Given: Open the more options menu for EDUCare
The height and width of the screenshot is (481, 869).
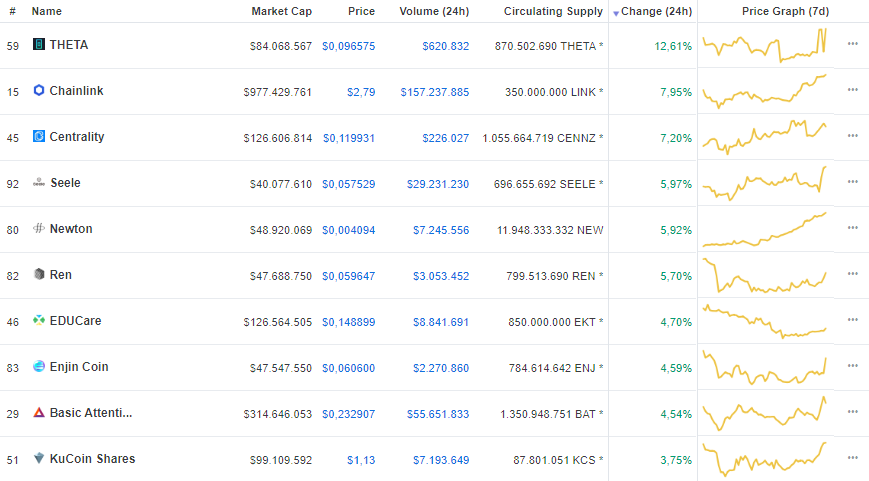Looking at the screenshot, I should pos(852,320).
